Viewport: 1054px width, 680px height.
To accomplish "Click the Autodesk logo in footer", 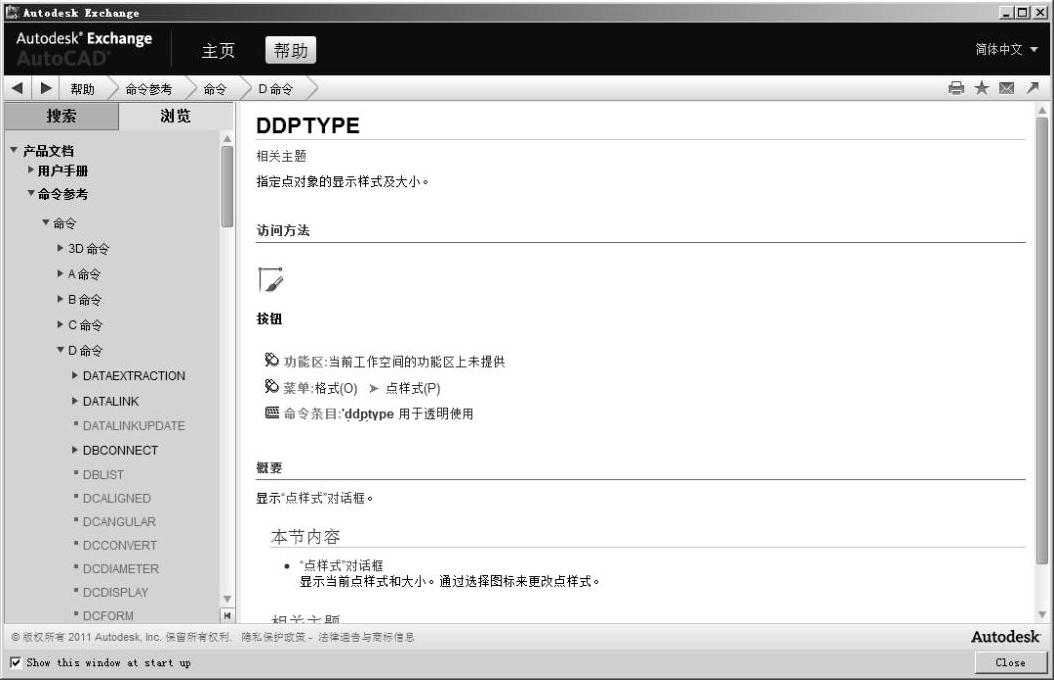I will [1006, 636].
